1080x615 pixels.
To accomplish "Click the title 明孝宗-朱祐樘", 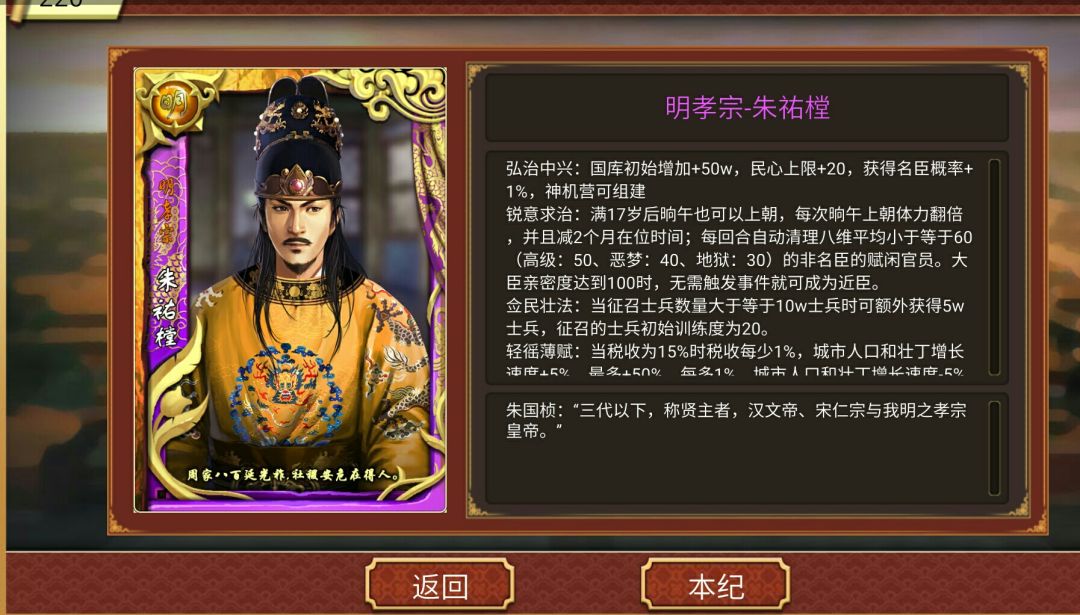I will click(747, 107).
